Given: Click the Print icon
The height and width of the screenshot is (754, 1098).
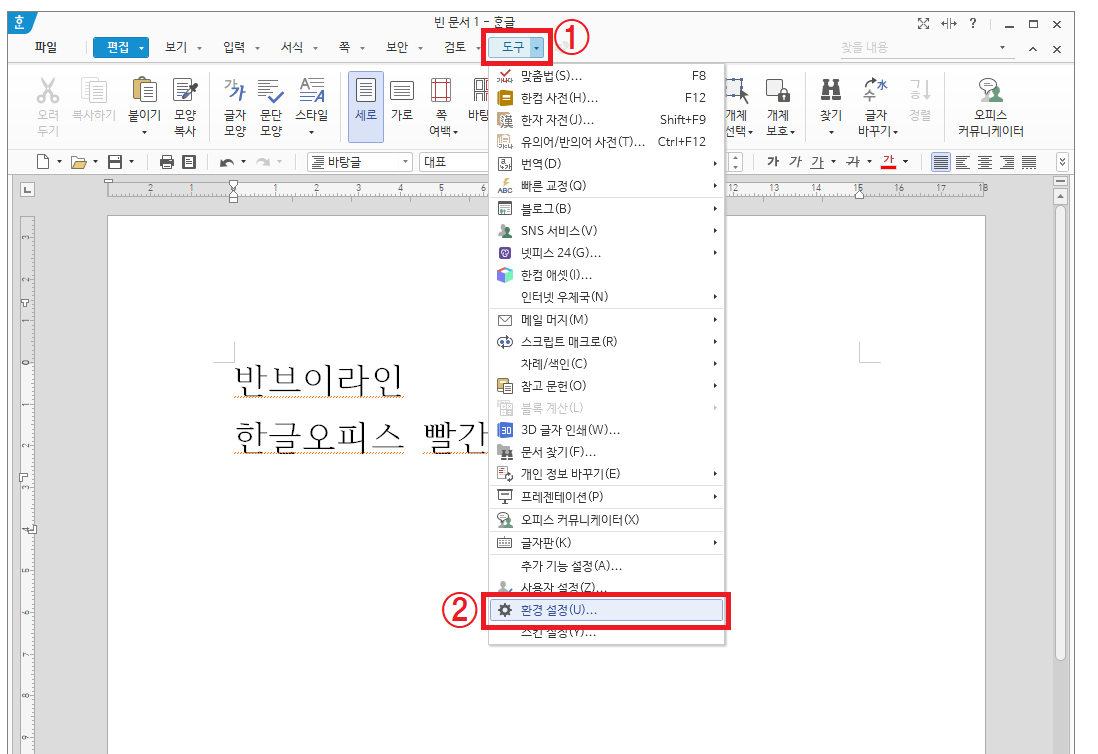Looking at the screenshot, I should click(167, 162).
